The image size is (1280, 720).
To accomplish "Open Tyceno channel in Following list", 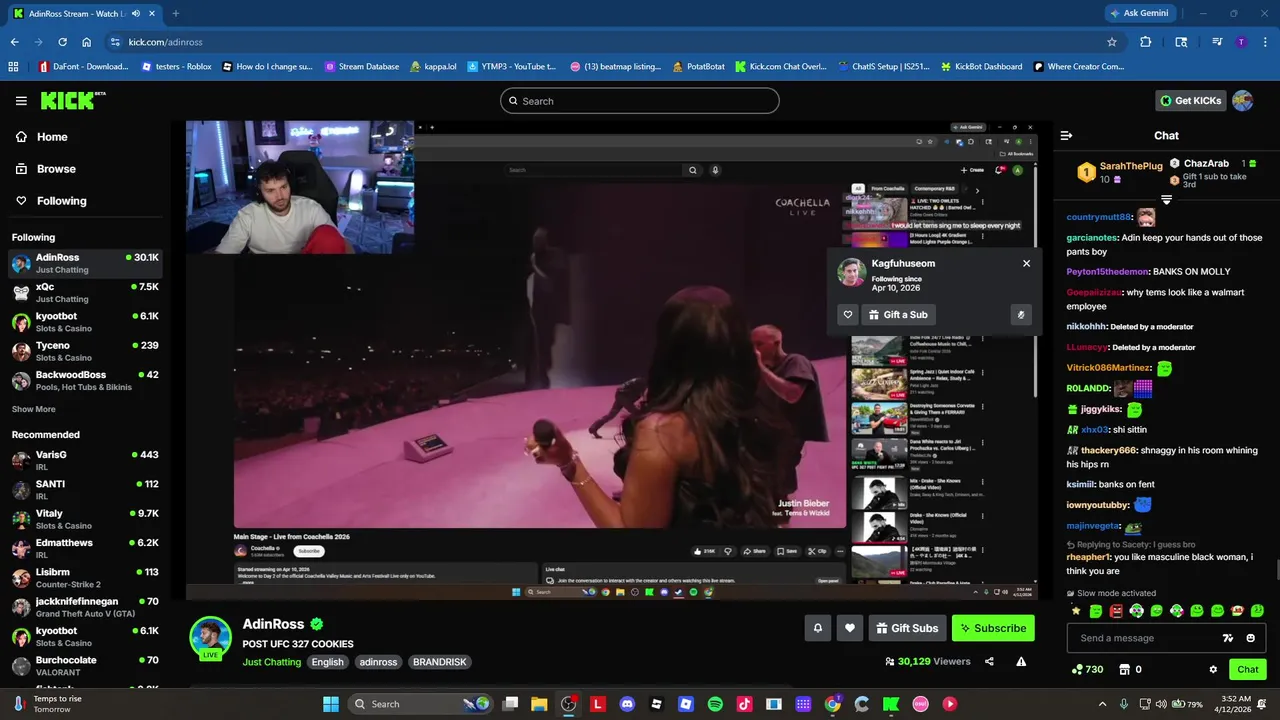I will pos(85,351).
